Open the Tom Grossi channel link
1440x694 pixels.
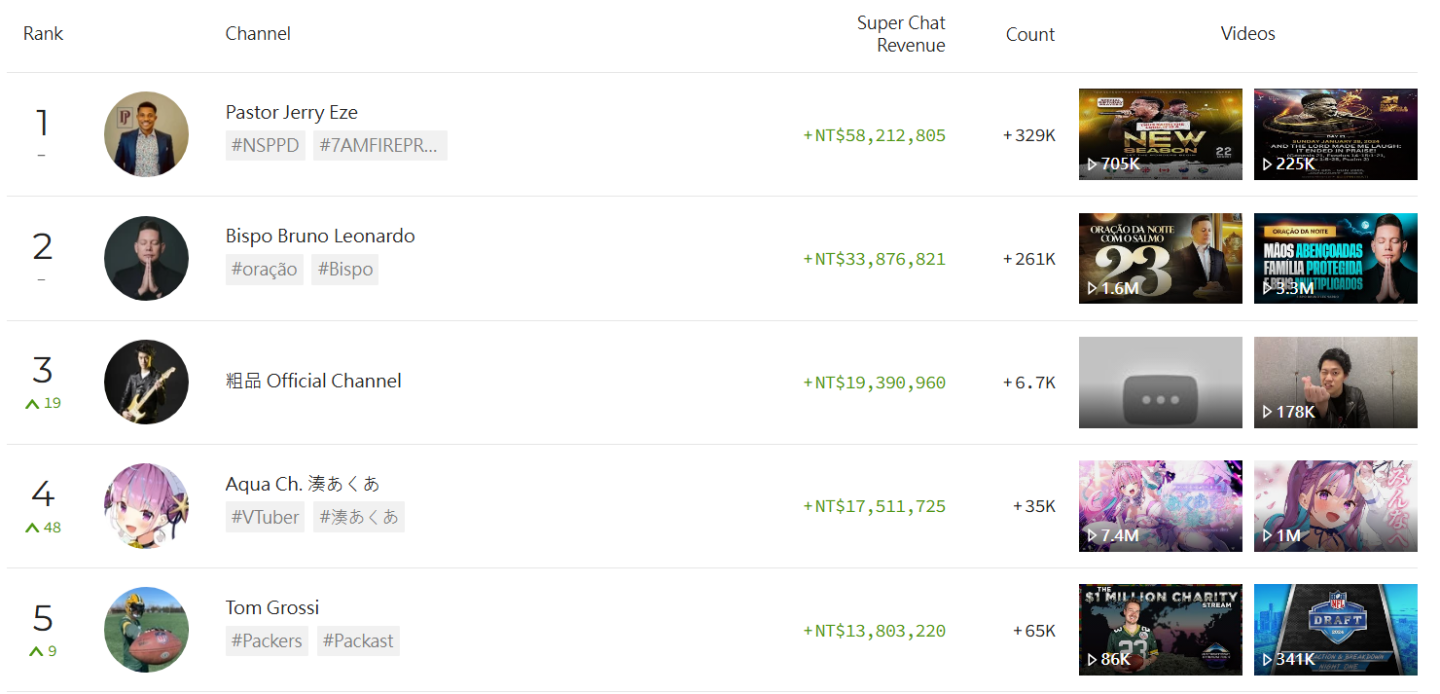pos(272,608)
